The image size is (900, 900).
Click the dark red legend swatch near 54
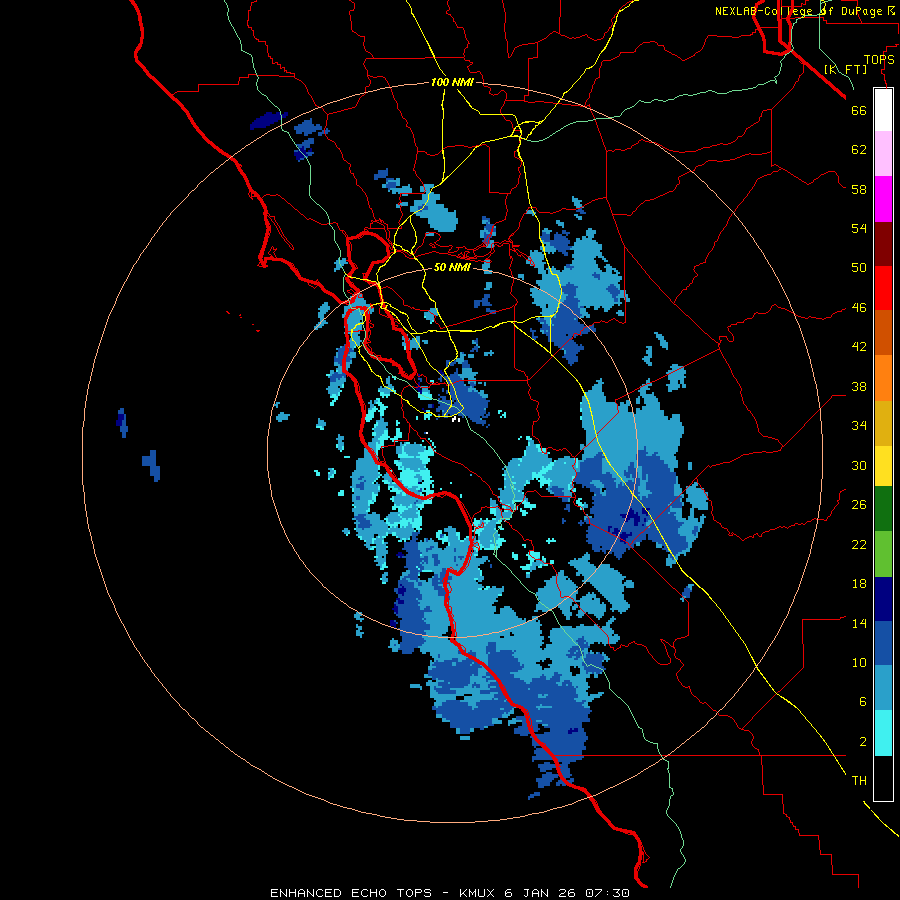tap(883, 243)
